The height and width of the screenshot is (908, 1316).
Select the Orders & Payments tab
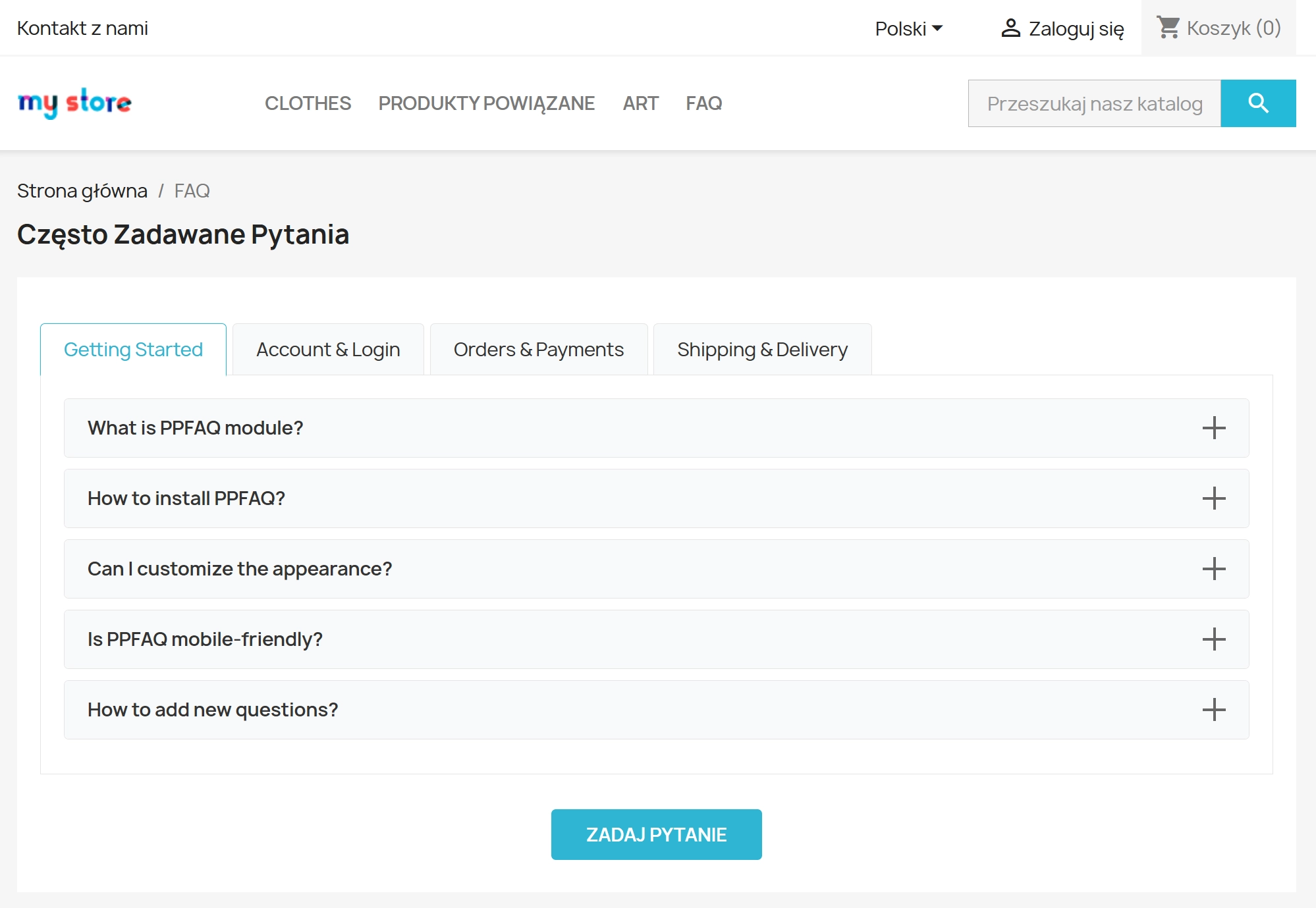click(x=538, y=349)
